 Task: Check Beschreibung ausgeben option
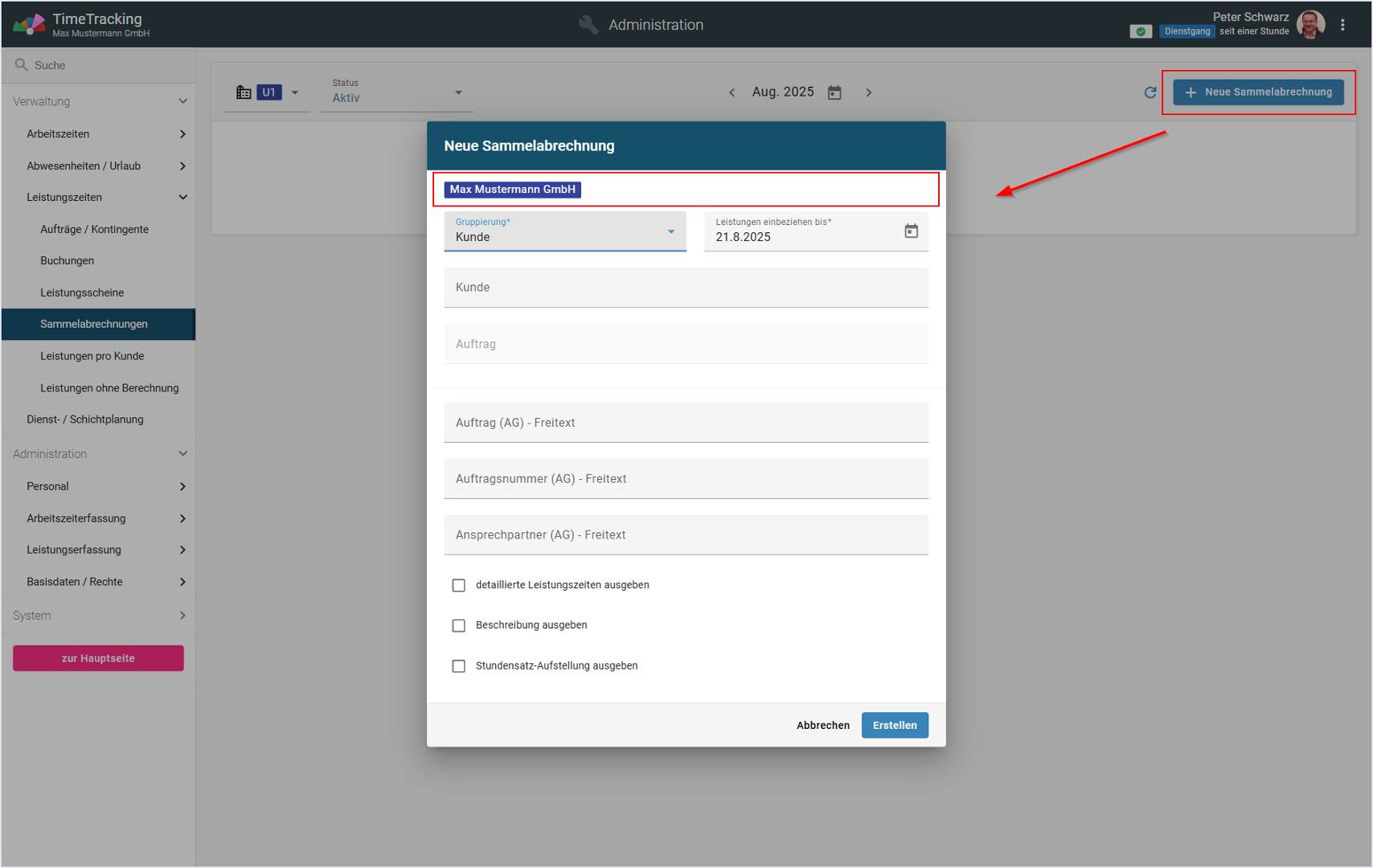coord(458,625)
